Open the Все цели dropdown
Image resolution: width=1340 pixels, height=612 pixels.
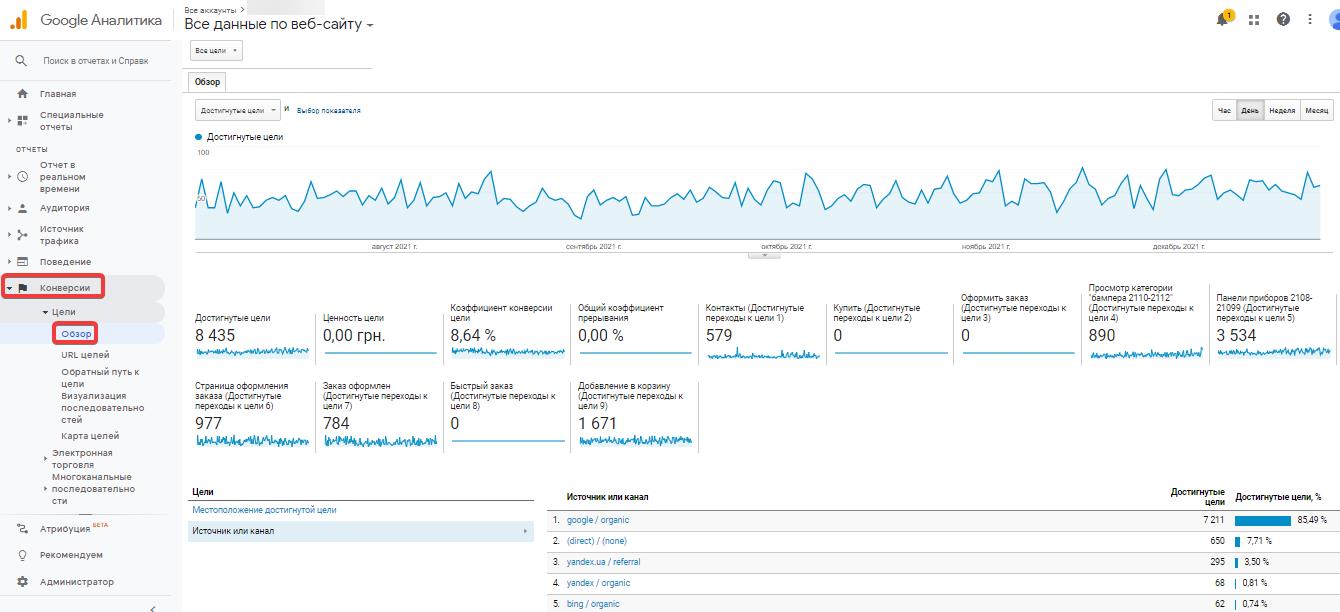point(216,50)
